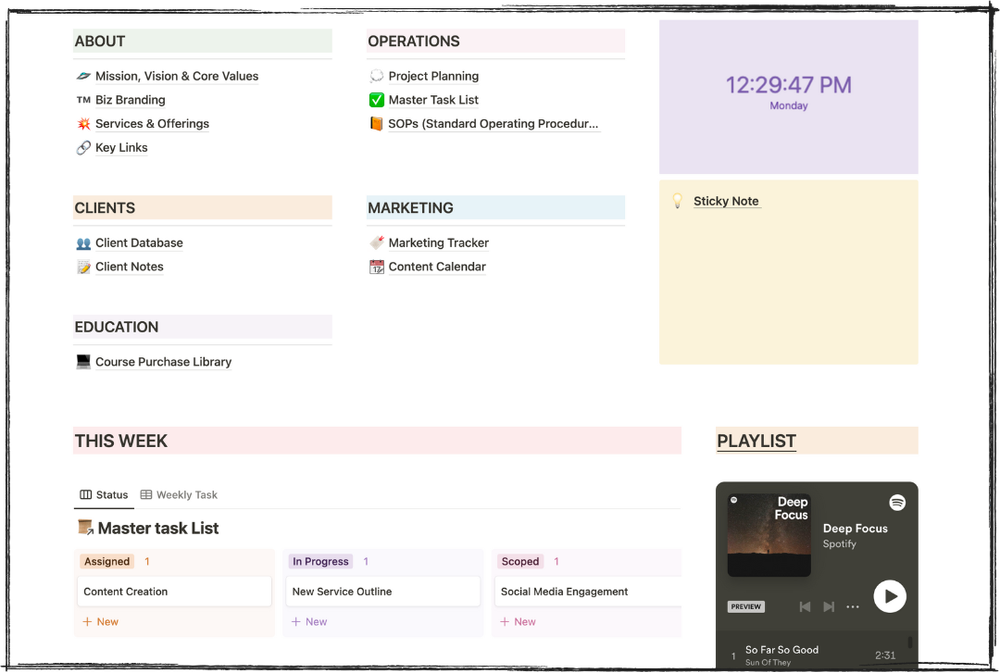The image size is (1000, 672).
Task: Open the SOPs folder icon
Action: click(x=377, y=124)
